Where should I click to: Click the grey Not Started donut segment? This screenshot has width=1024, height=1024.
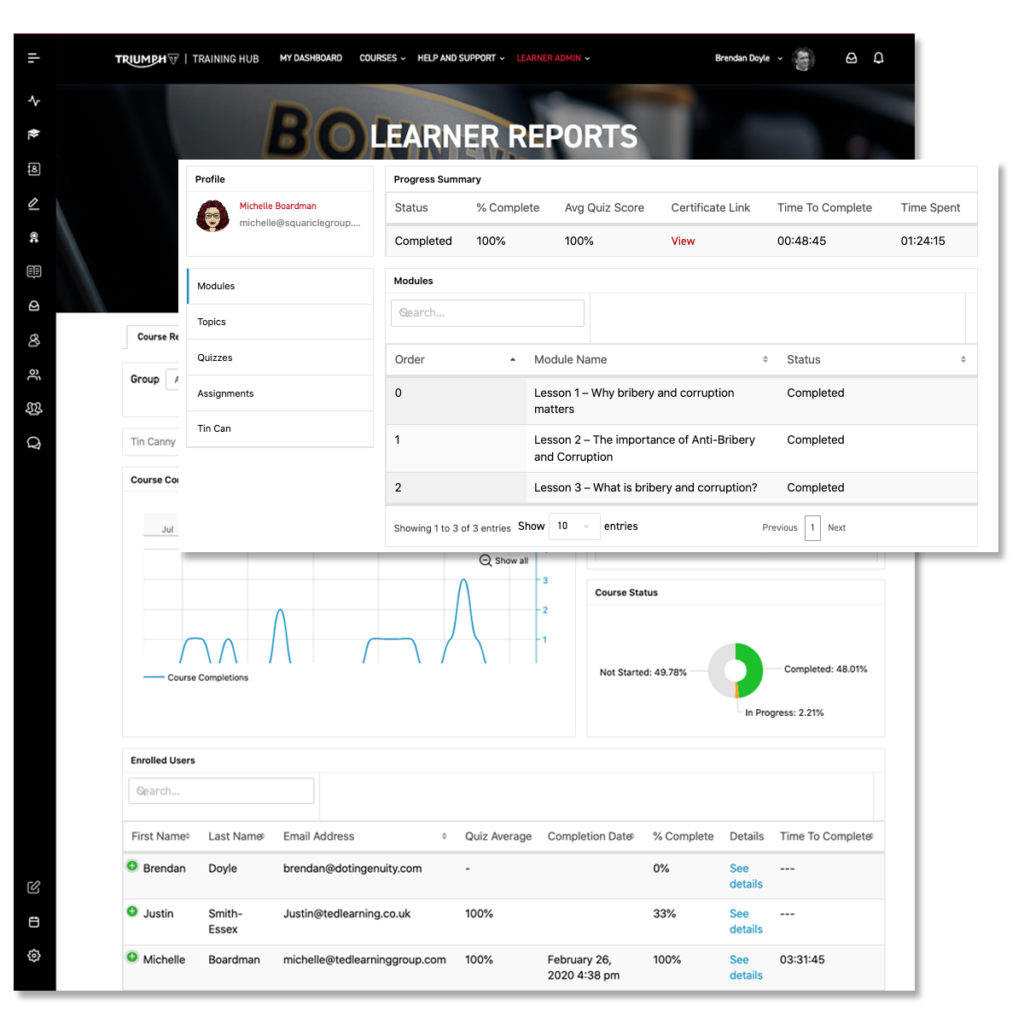718,669
